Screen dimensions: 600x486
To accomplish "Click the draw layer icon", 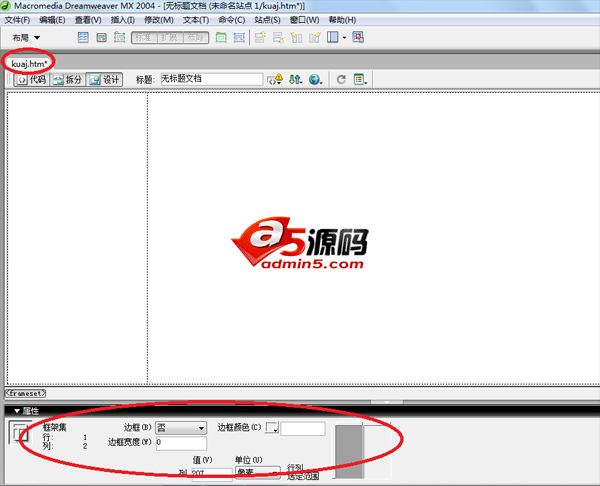I will click(x=120, y=38).
